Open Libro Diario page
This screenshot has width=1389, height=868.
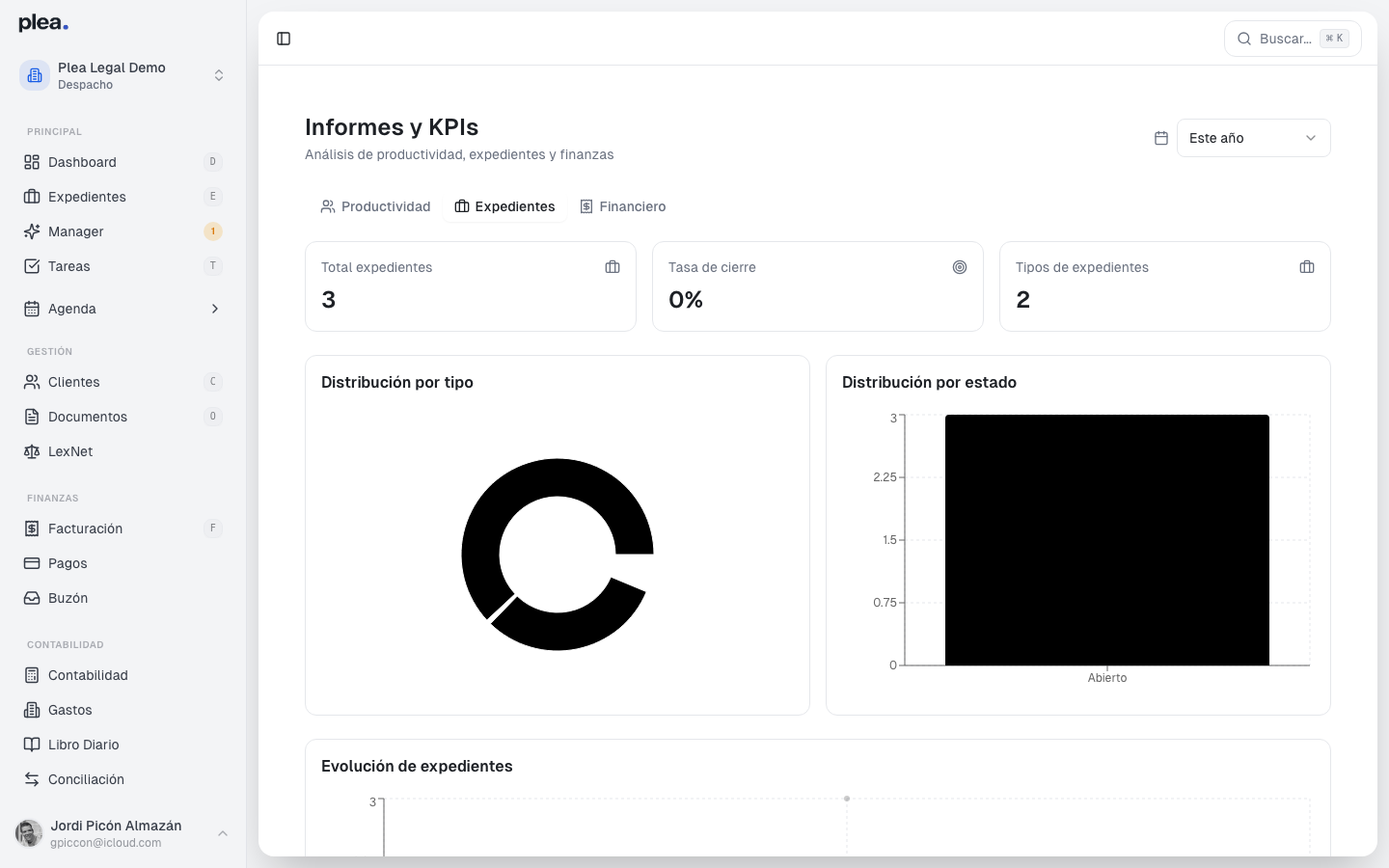click(x=123, y=745)
